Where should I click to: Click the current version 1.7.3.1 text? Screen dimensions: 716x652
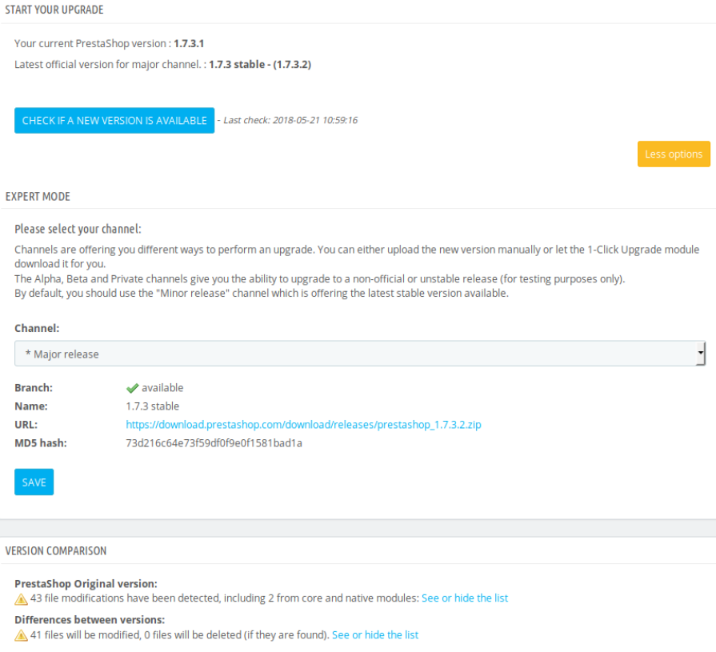pos(189,43)
